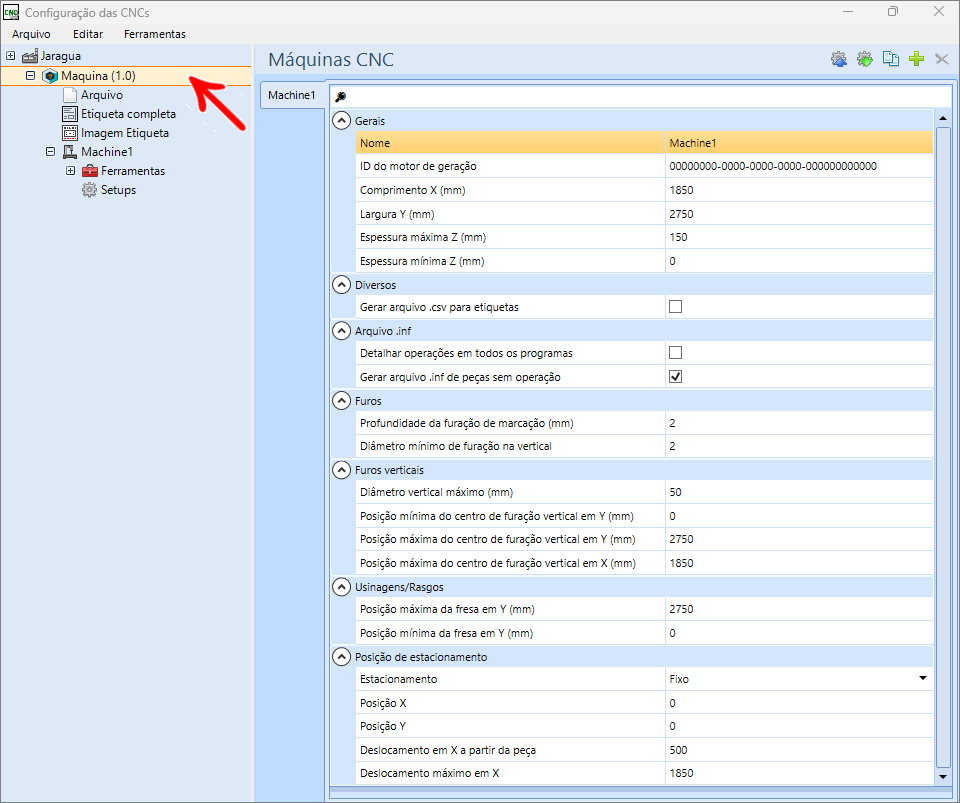960x803 pixels.
Task: Click the gray X delete machine icon
Action: tap(942, 59)
